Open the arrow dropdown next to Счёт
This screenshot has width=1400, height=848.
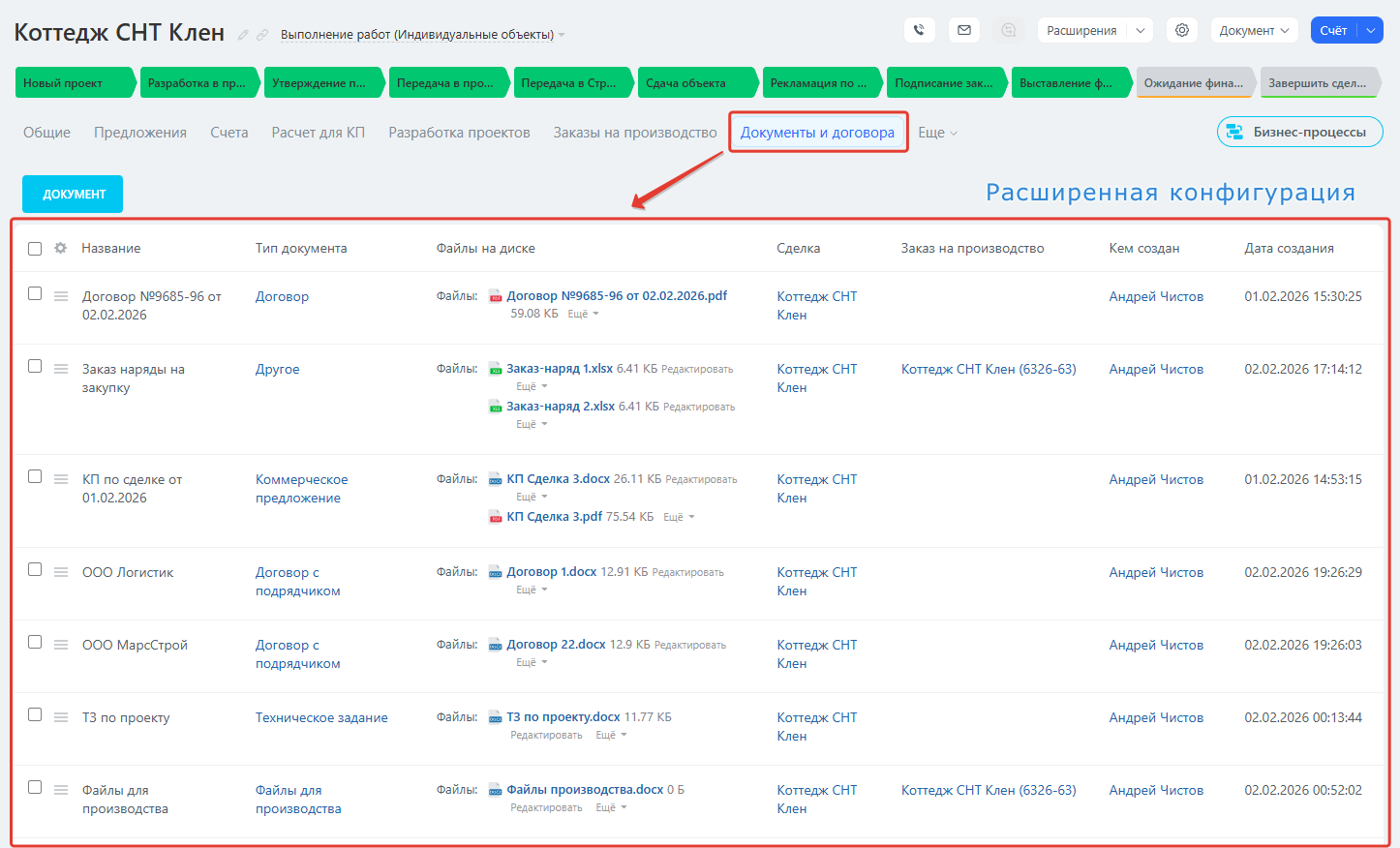(1371, 30)
